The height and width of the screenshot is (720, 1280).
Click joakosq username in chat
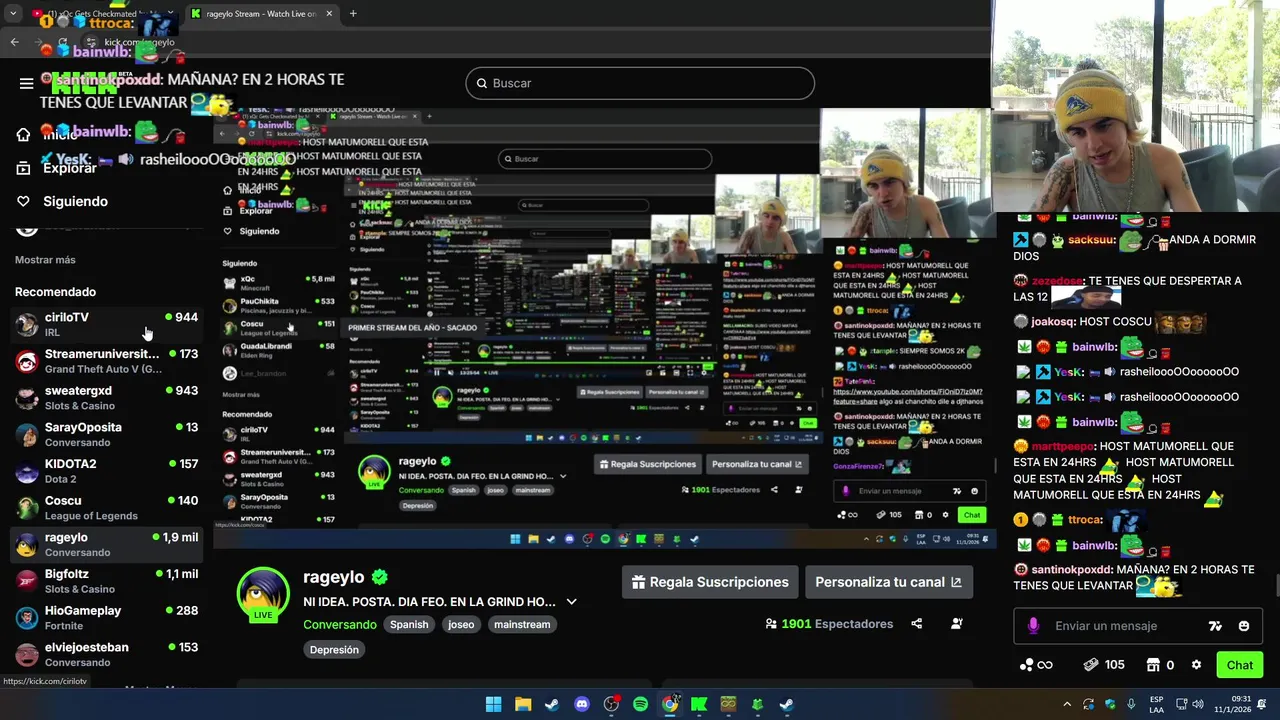(1053, 322)
